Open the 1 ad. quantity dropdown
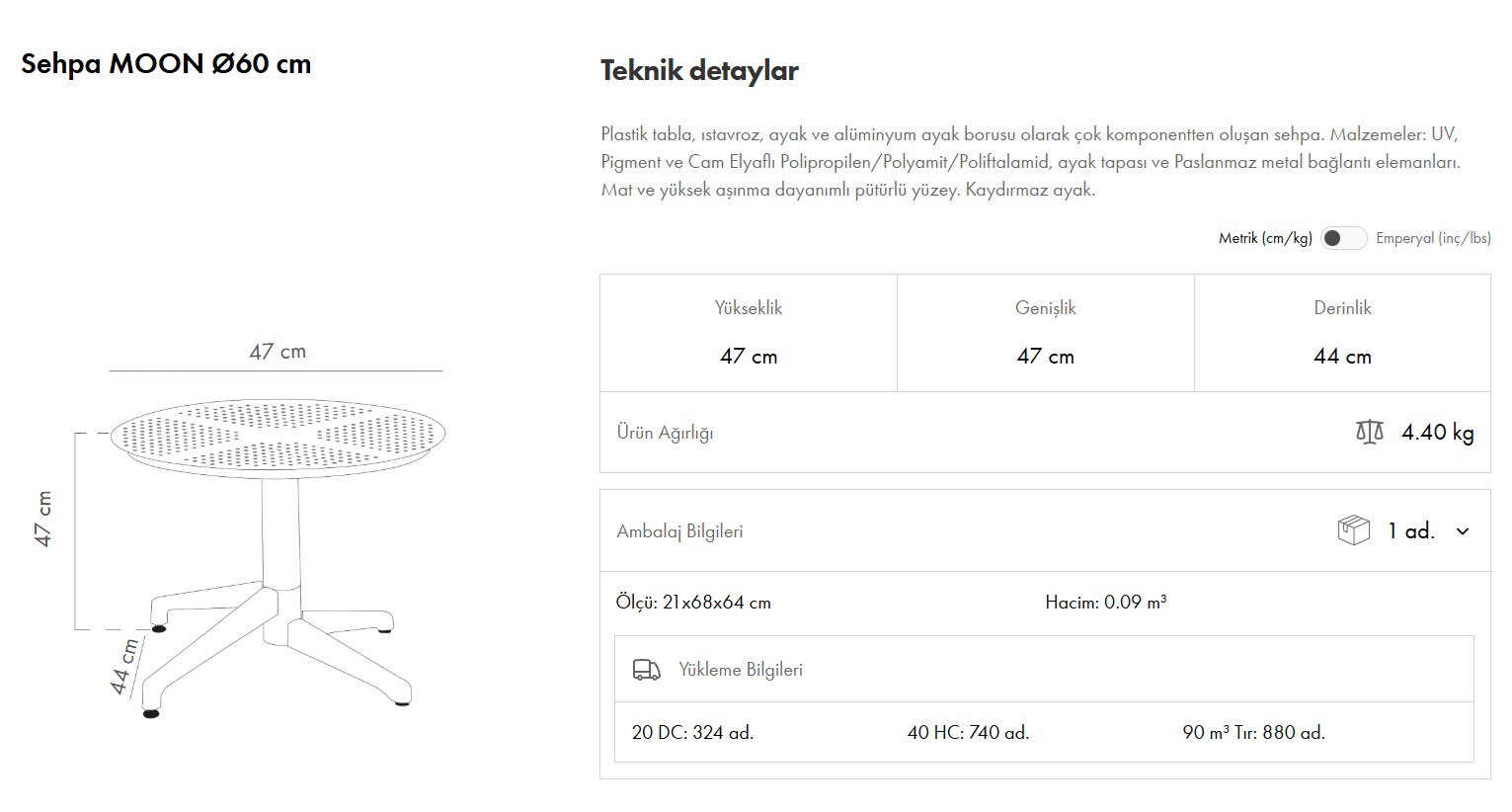Image resolution: width=1512 pixels, height=812 pixels. point(1410,531)
